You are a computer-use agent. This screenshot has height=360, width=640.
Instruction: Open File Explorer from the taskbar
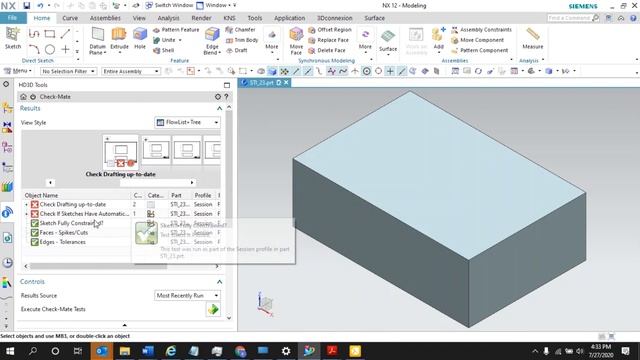pyautogui.click(x=124, y=351)
